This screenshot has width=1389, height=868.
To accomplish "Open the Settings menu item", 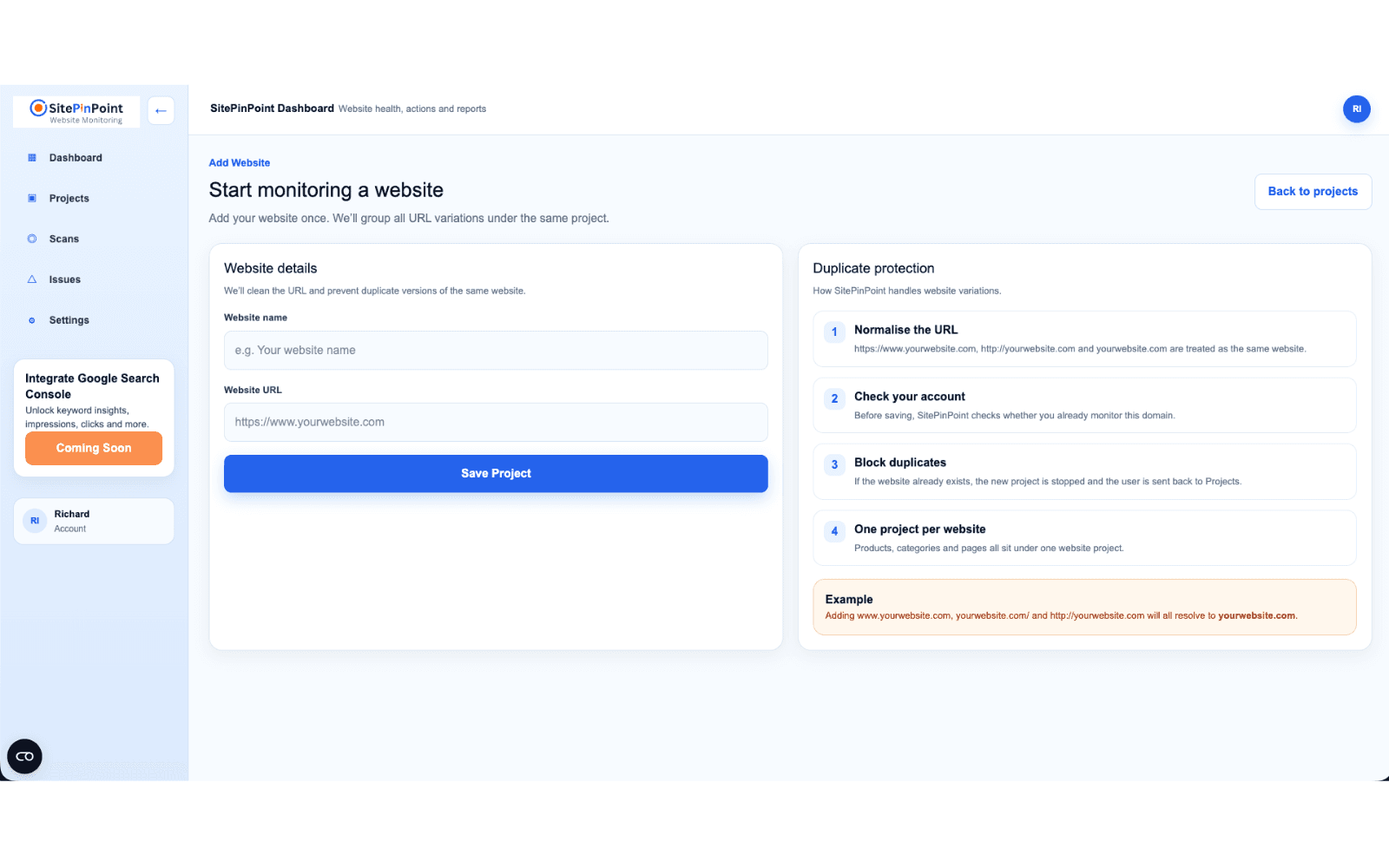I will pos(94,320).
